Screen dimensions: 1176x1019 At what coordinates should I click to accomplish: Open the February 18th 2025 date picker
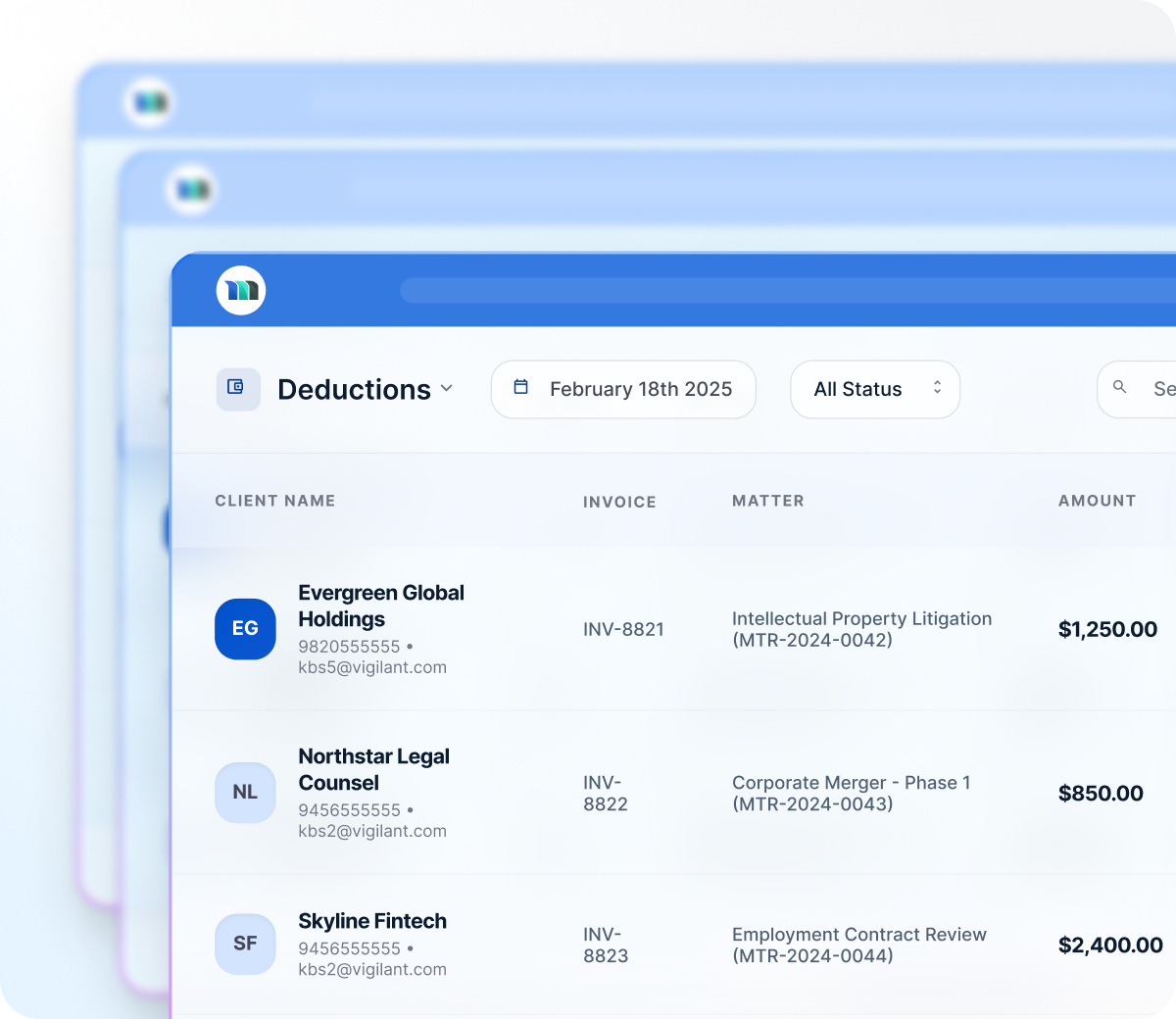point(623,389)
